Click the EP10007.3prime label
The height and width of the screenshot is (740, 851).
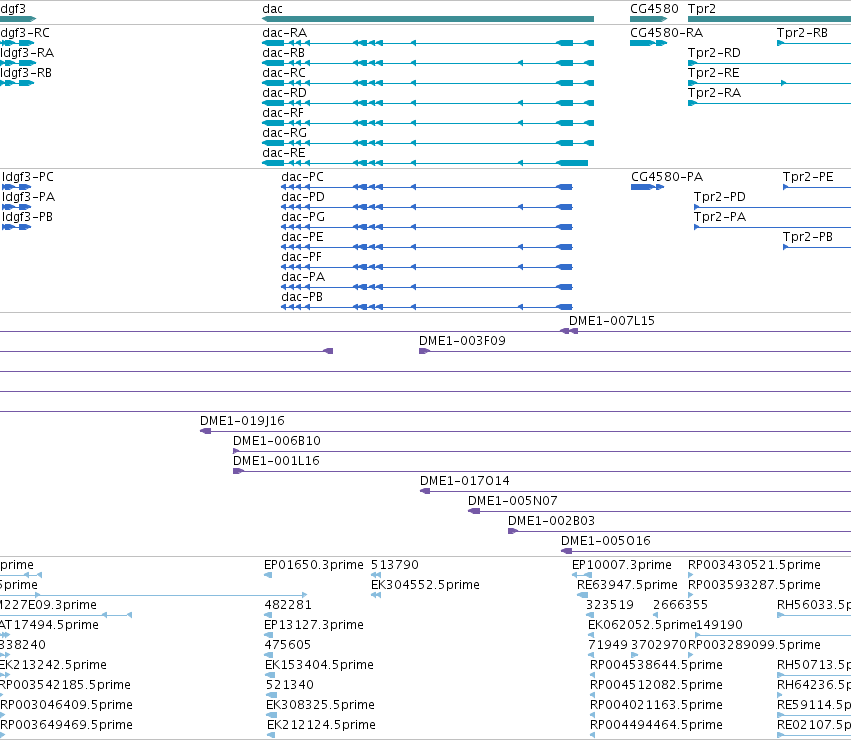click(x=621, y=565)
